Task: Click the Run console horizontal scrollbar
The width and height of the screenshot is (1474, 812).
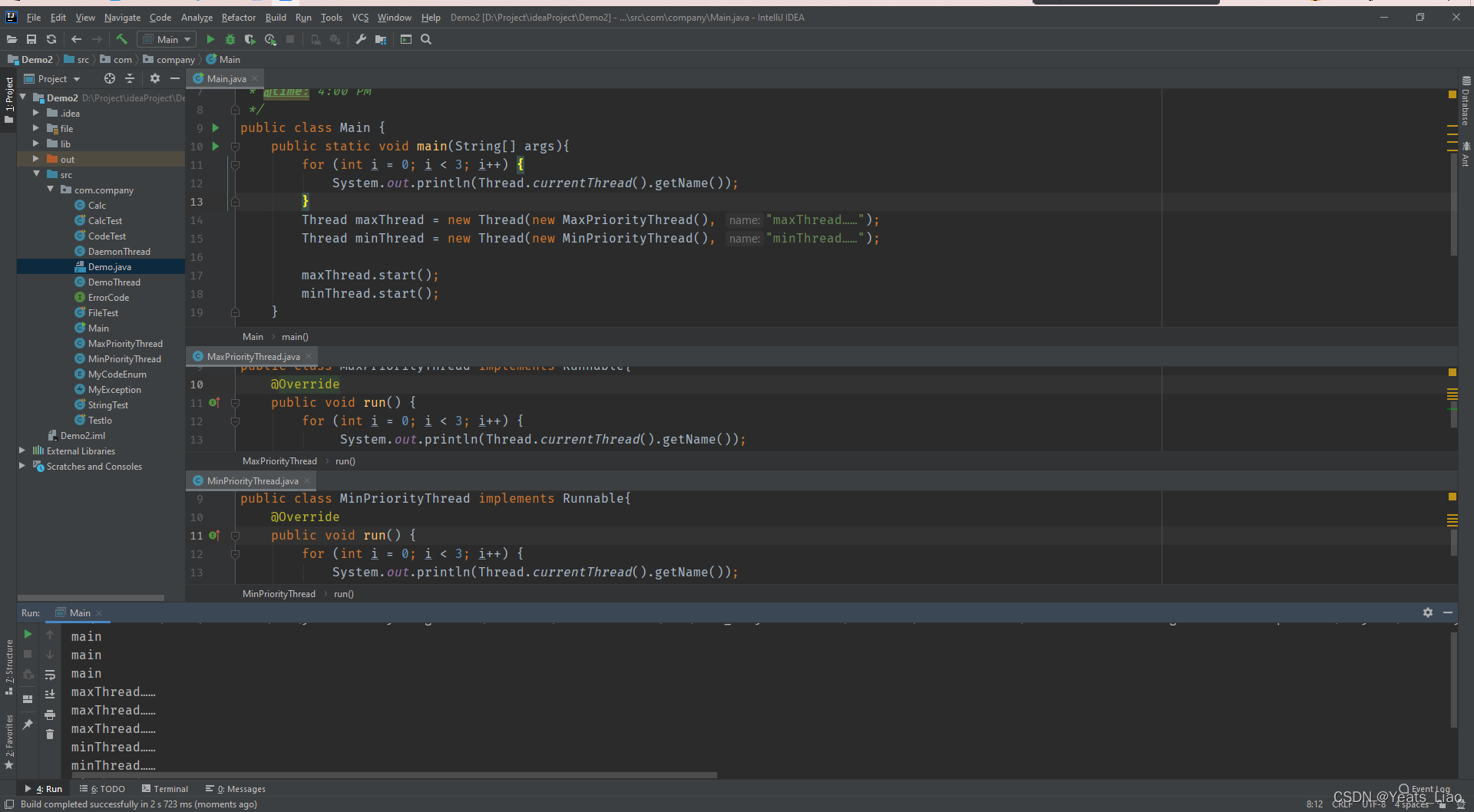Action: 392,775
